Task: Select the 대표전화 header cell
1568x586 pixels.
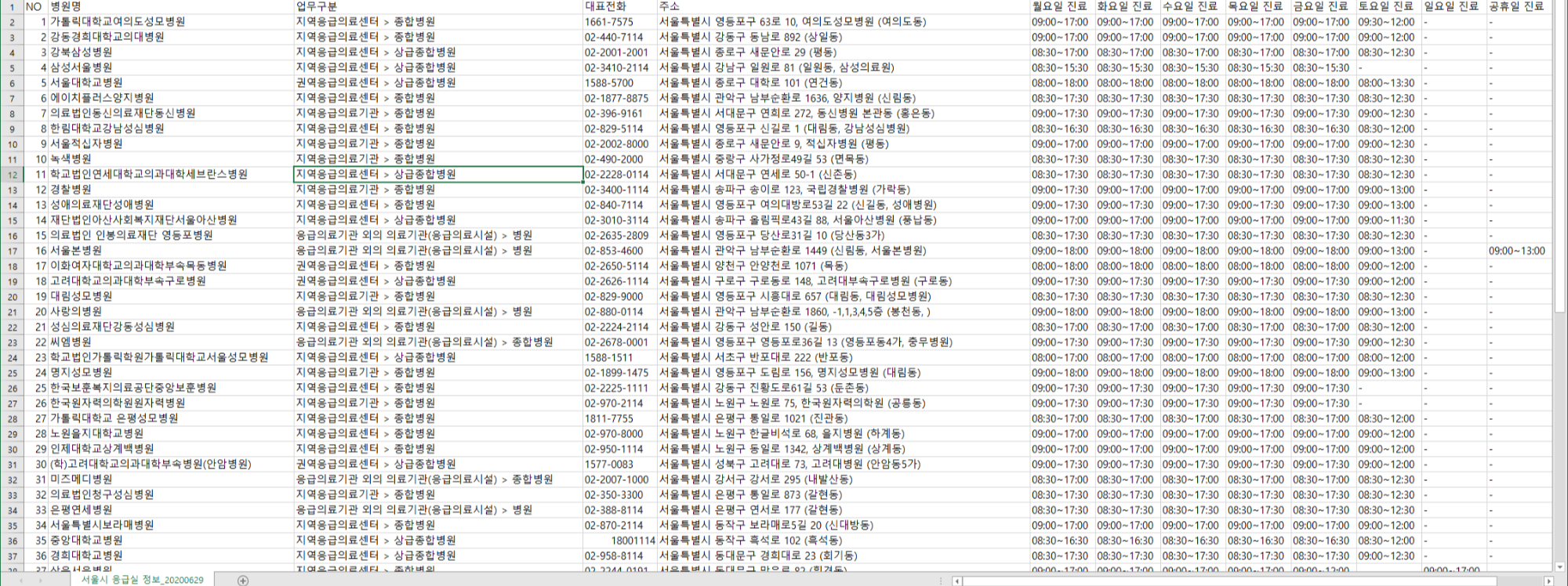Action: point(619,6)
